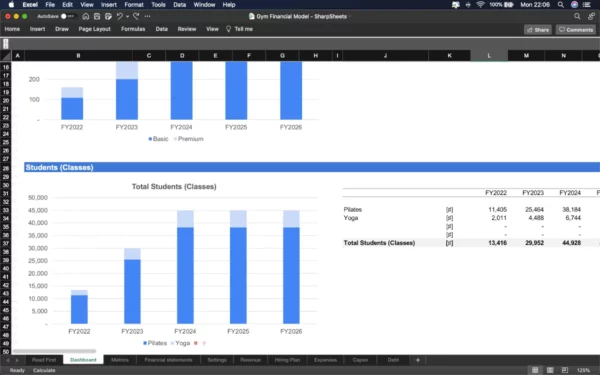Image resolution: width=600 pixels, height=375 pixels.
Task: Switch to Page Break Preview icon
Action: 564,370
